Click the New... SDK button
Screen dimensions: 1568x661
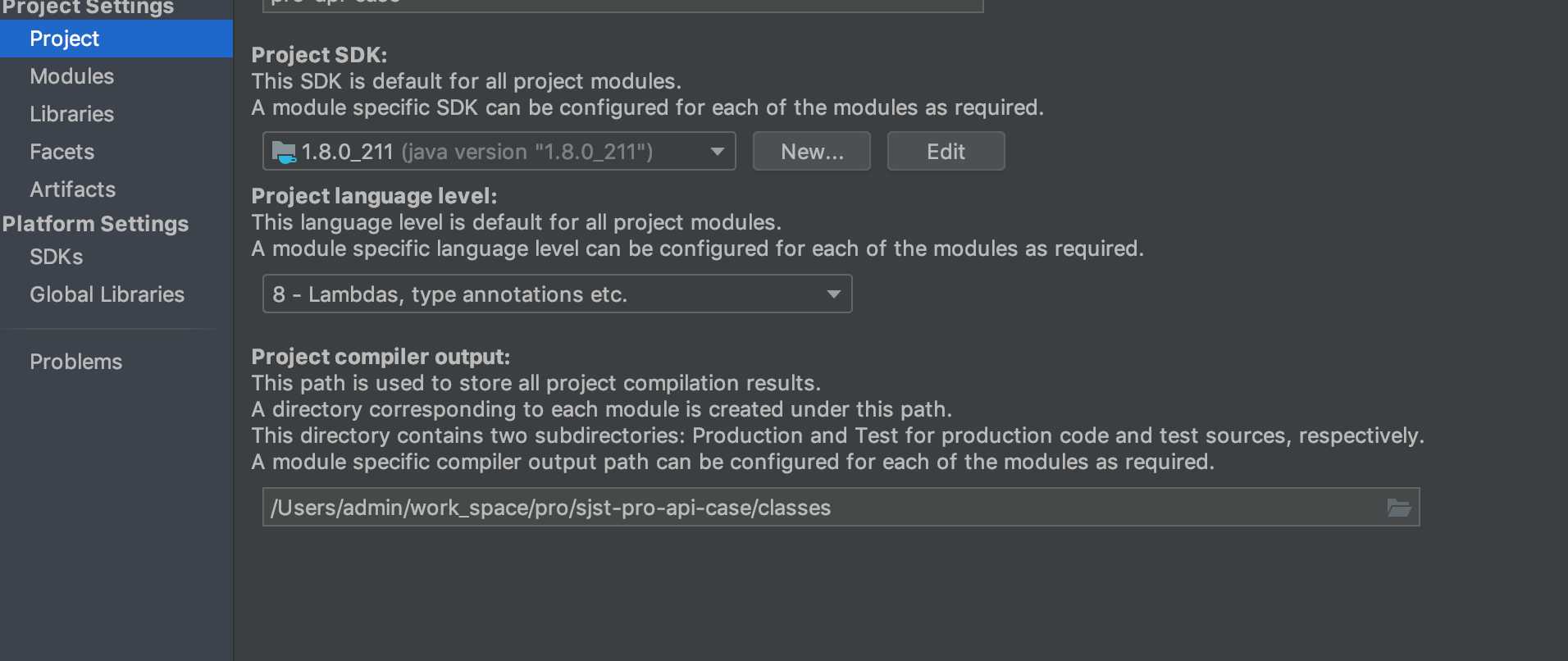click(812, 152)
